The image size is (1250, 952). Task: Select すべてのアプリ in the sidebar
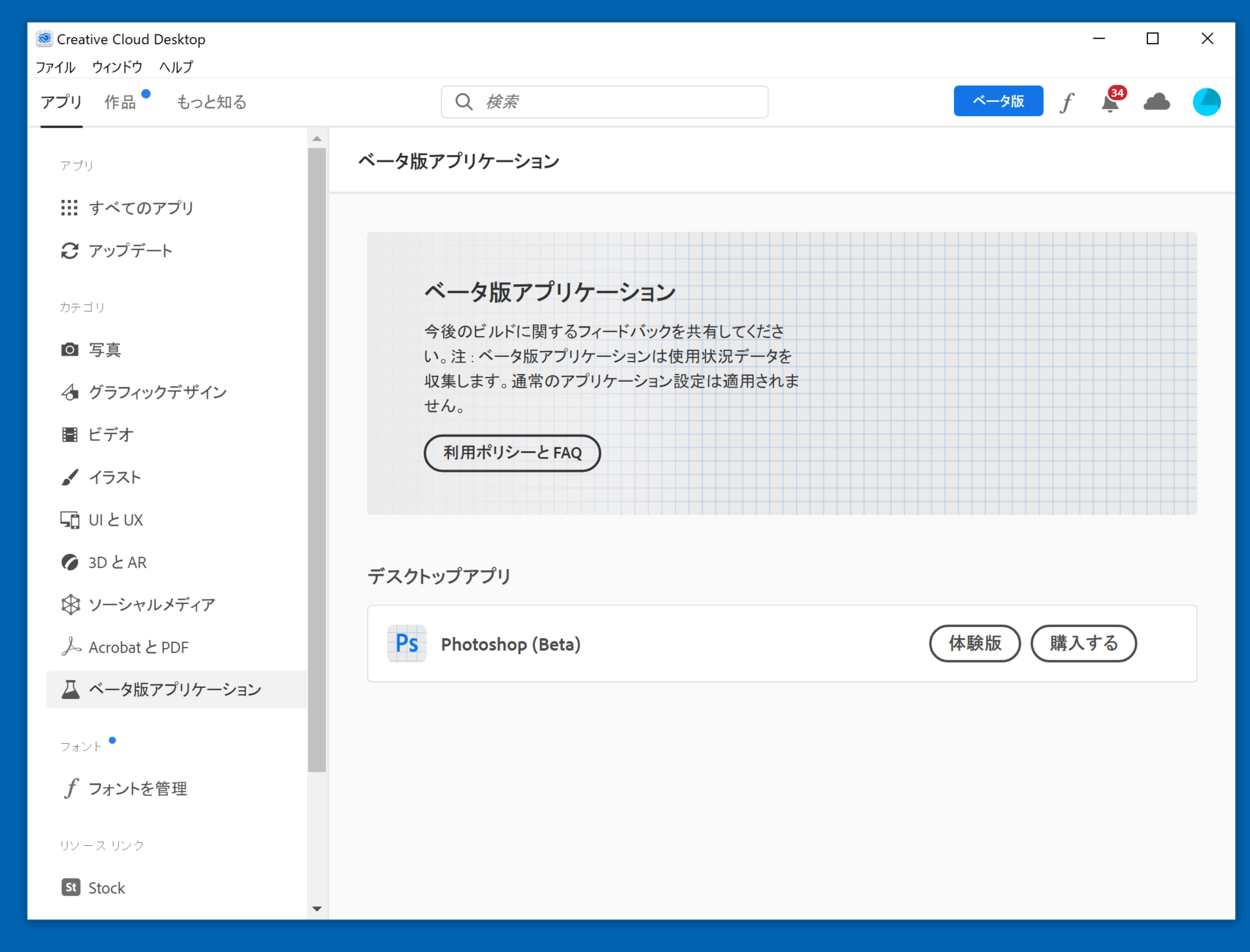click(x=141, y=208)
